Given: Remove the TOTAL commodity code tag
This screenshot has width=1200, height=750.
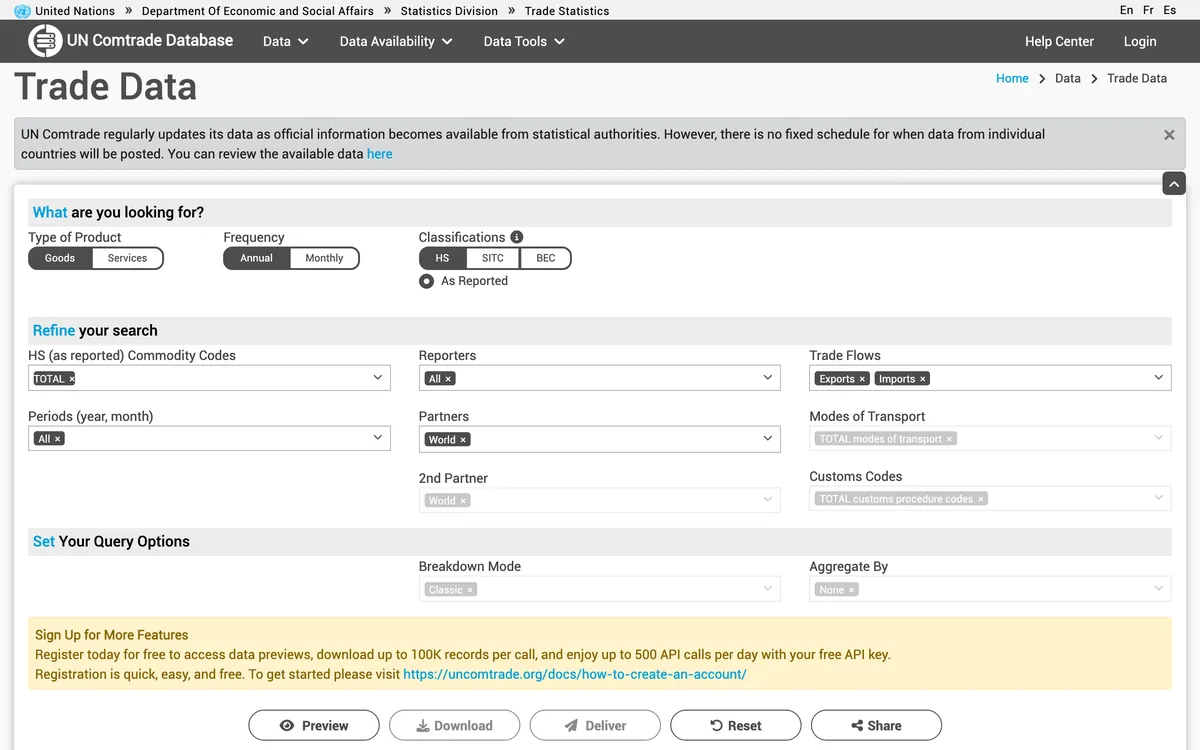Looking at the screenshot, I should pos(71,379).
